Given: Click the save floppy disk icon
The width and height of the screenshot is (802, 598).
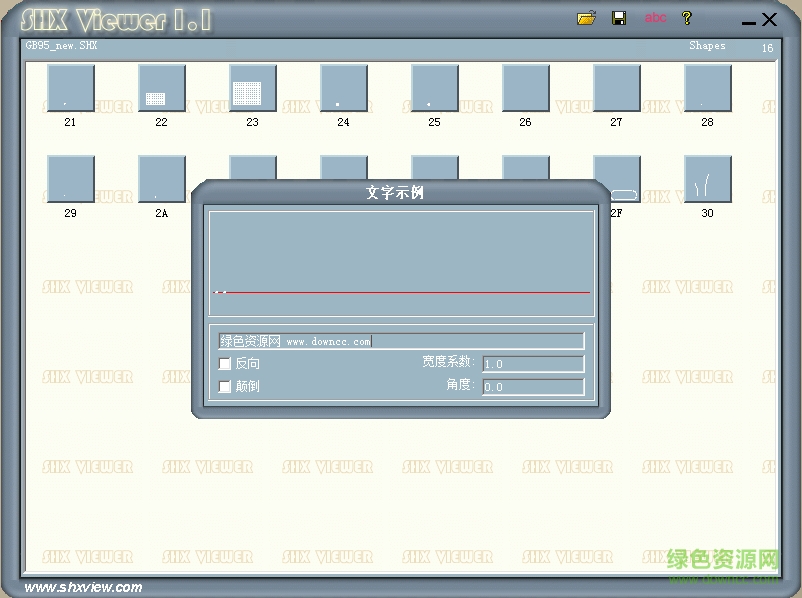Looking at the screenshot, I should coord(619,18).
